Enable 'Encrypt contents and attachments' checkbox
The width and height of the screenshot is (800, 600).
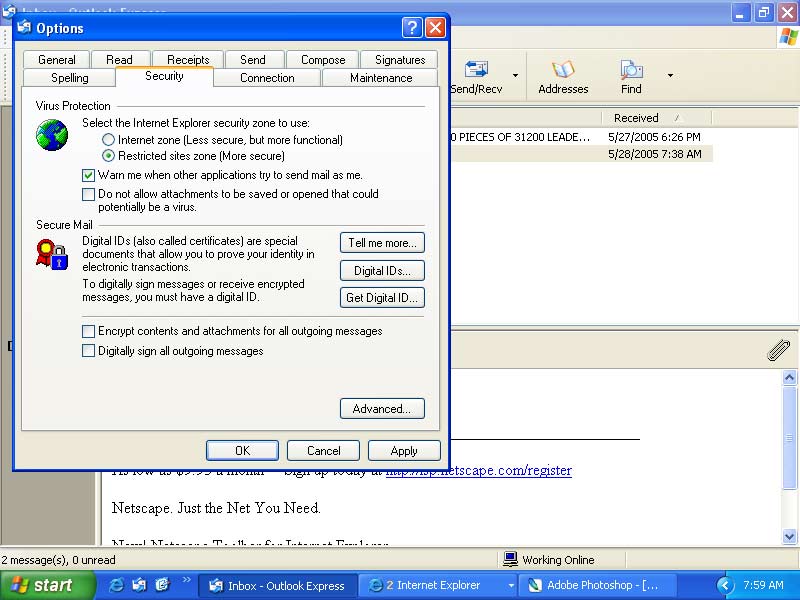(88, 331)
